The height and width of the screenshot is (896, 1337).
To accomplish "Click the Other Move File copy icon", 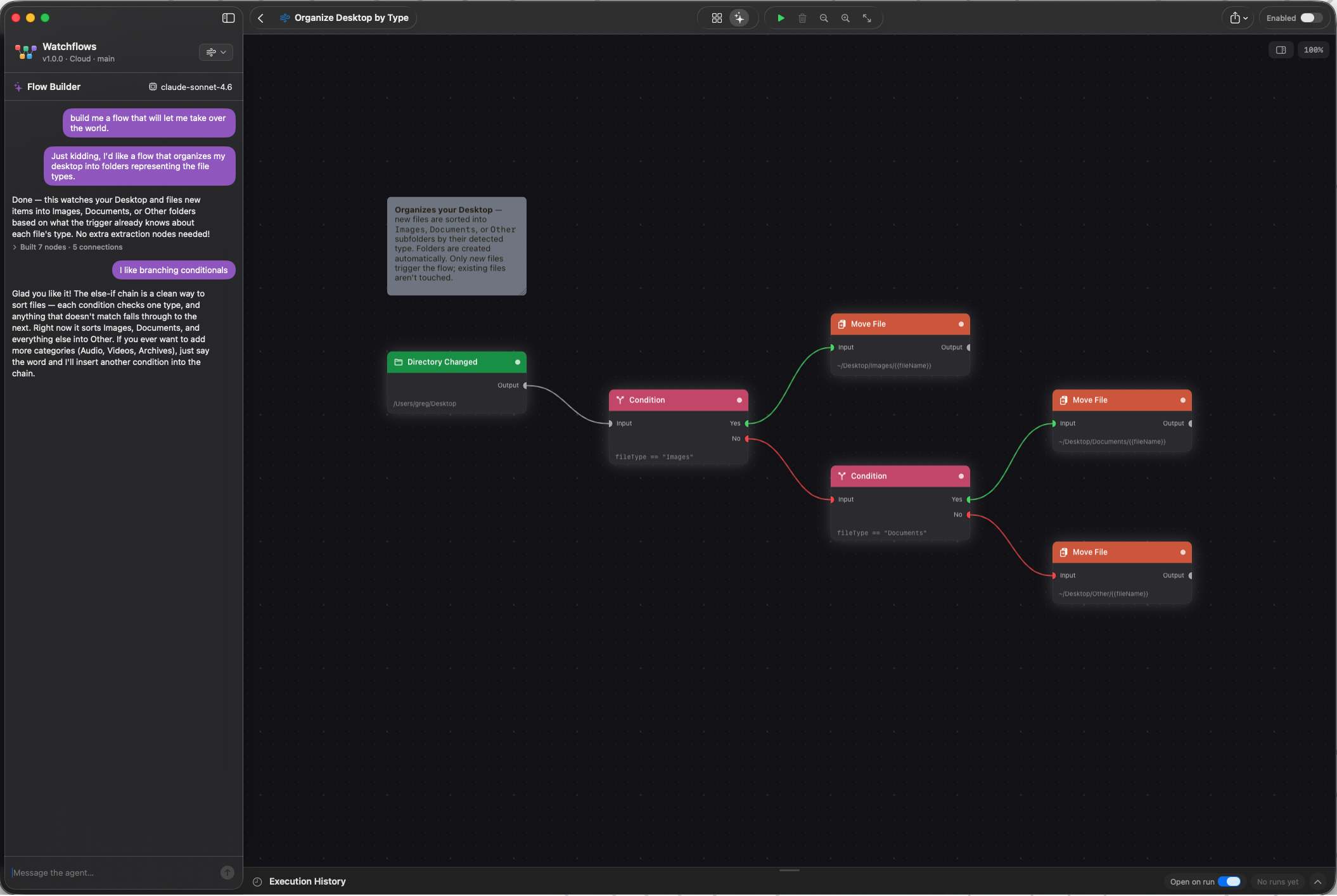I will [1064, 552].
